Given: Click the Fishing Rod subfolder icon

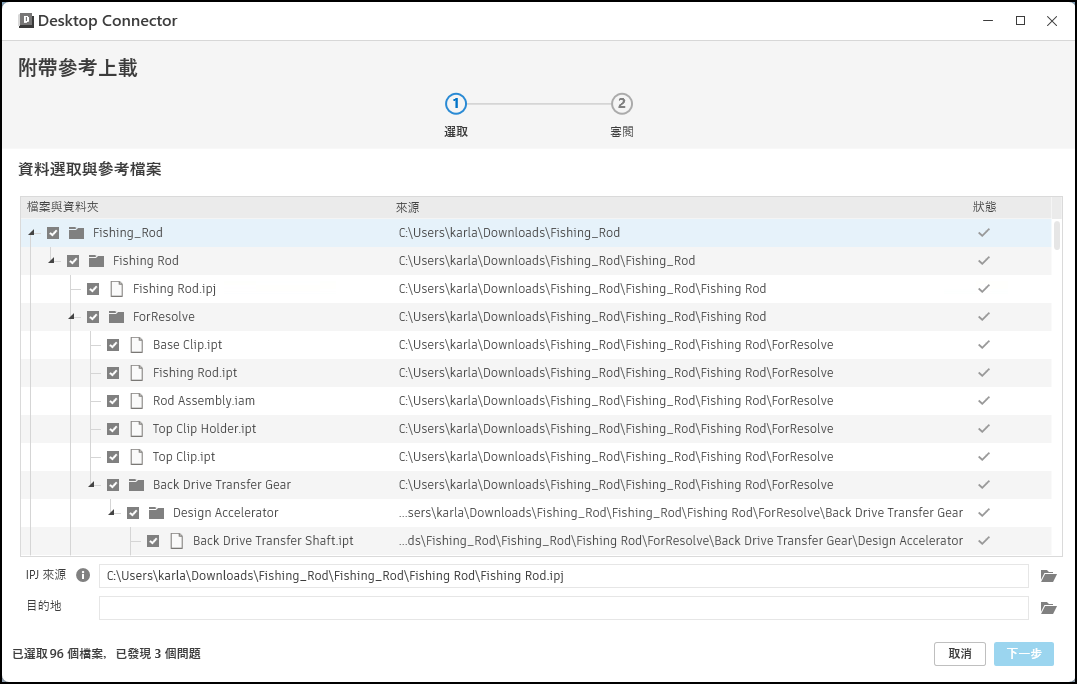Looking at the screenshot, I should pyautogui.click(x=96, y=261).
